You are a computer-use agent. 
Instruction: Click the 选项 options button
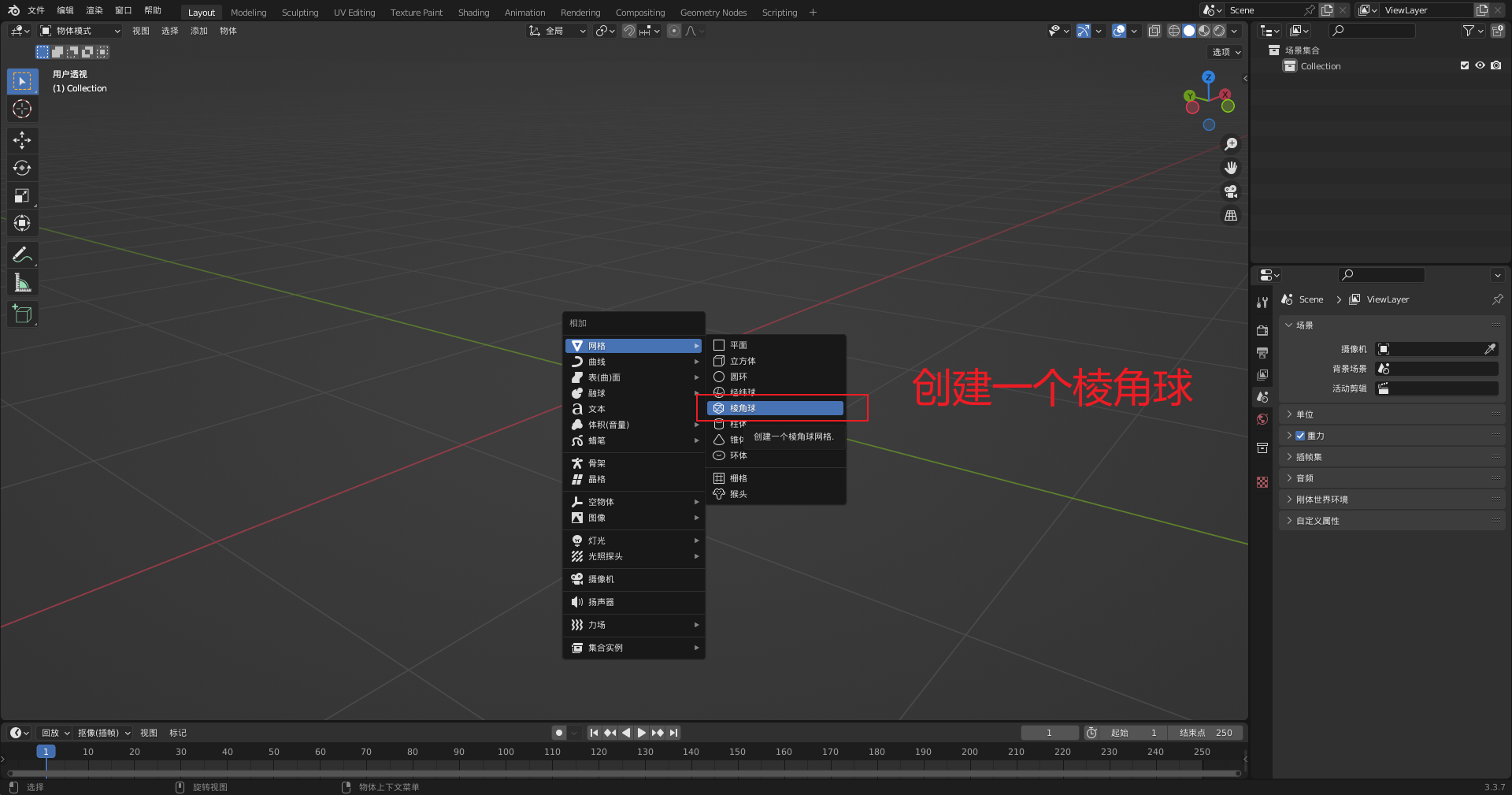click(1225, 52)
